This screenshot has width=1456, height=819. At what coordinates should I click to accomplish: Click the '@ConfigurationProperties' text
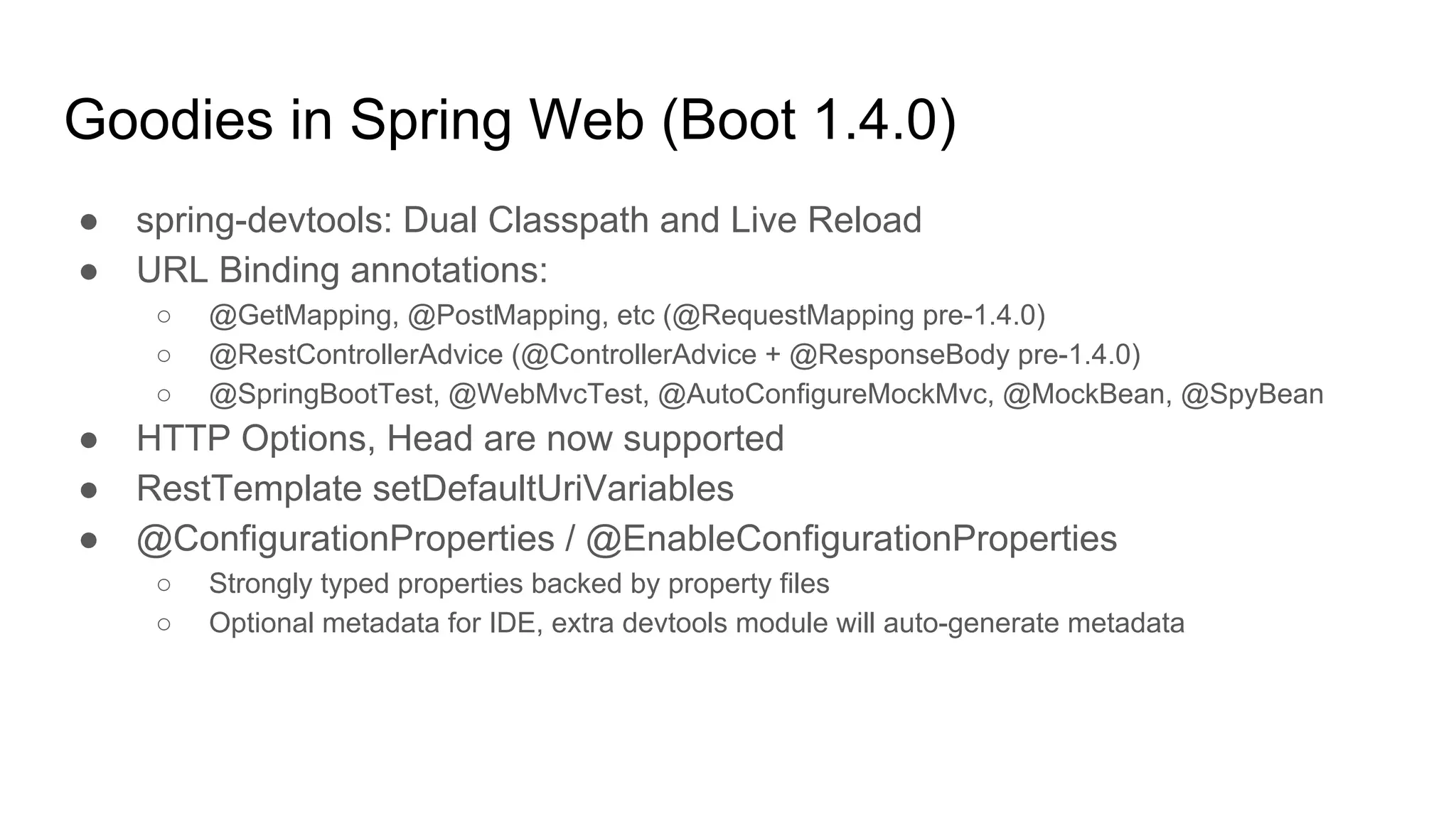(x=346, y=539)
